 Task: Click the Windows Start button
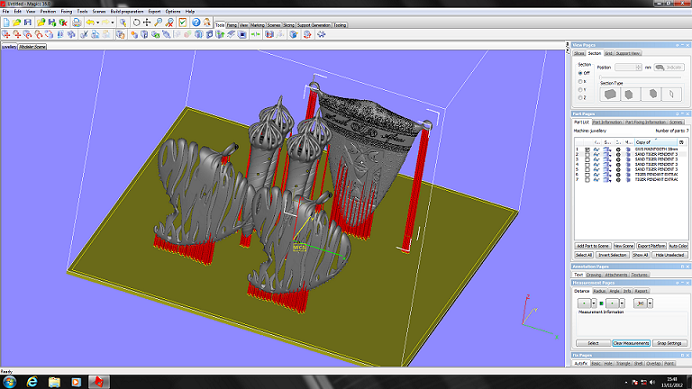pos(9,382)
